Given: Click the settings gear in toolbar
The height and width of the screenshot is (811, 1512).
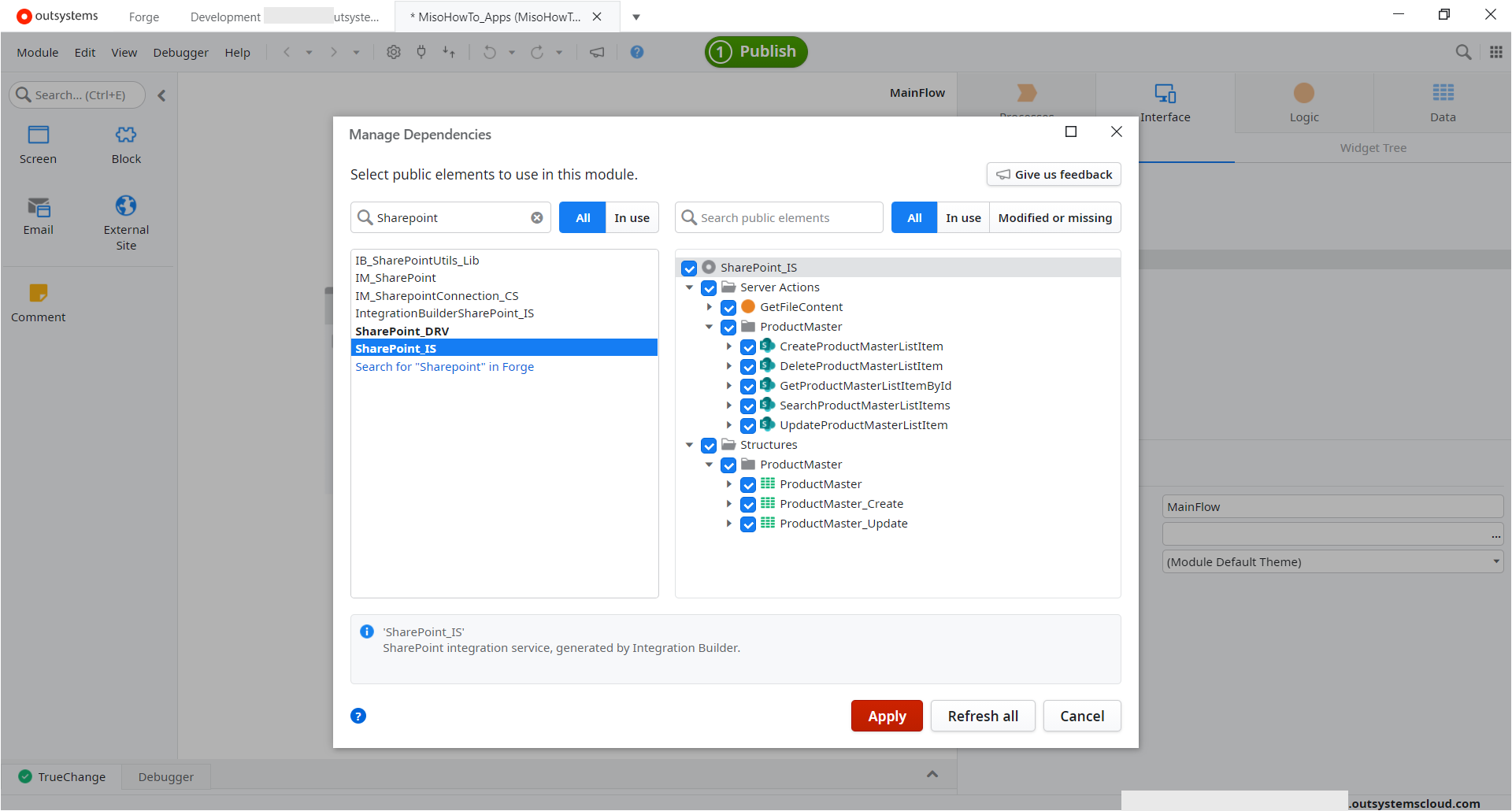Looking at the screenshot, I should pyautogui.click(x=394, y=52).
